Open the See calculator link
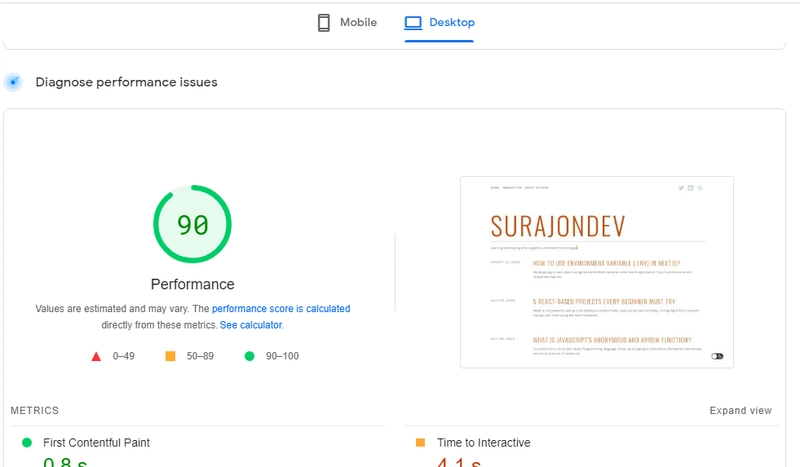The width and height of the screenshot is (800, 467). 251,325
